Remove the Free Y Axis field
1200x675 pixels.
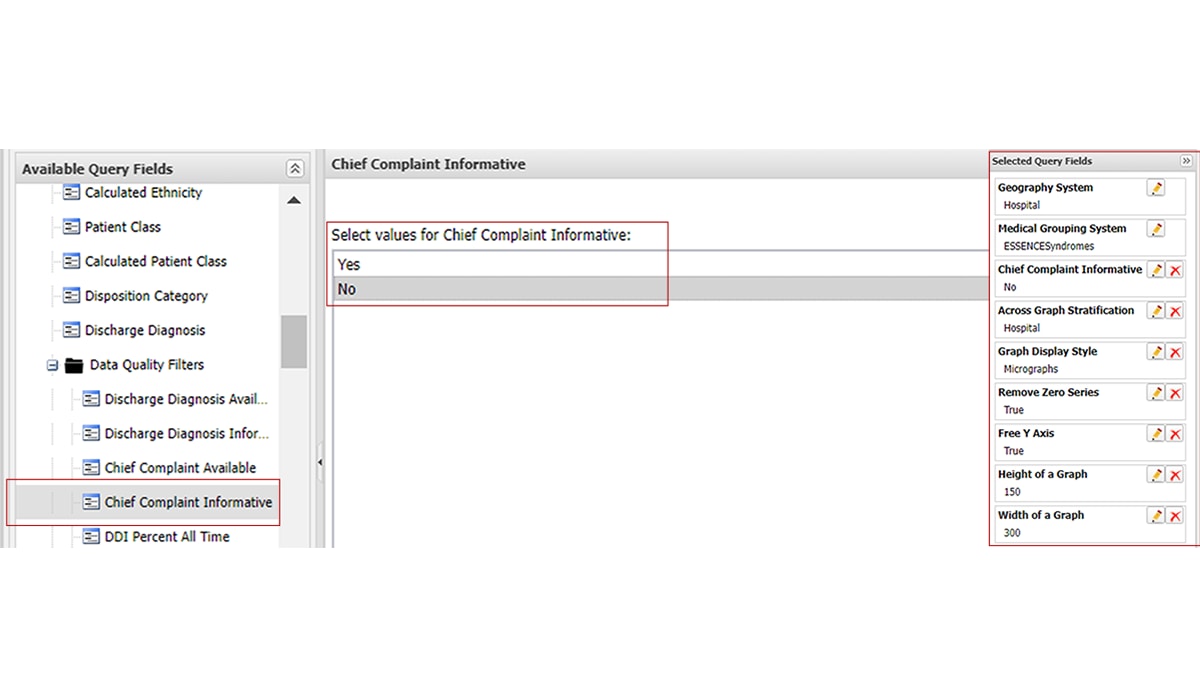tap(1175, 434)
